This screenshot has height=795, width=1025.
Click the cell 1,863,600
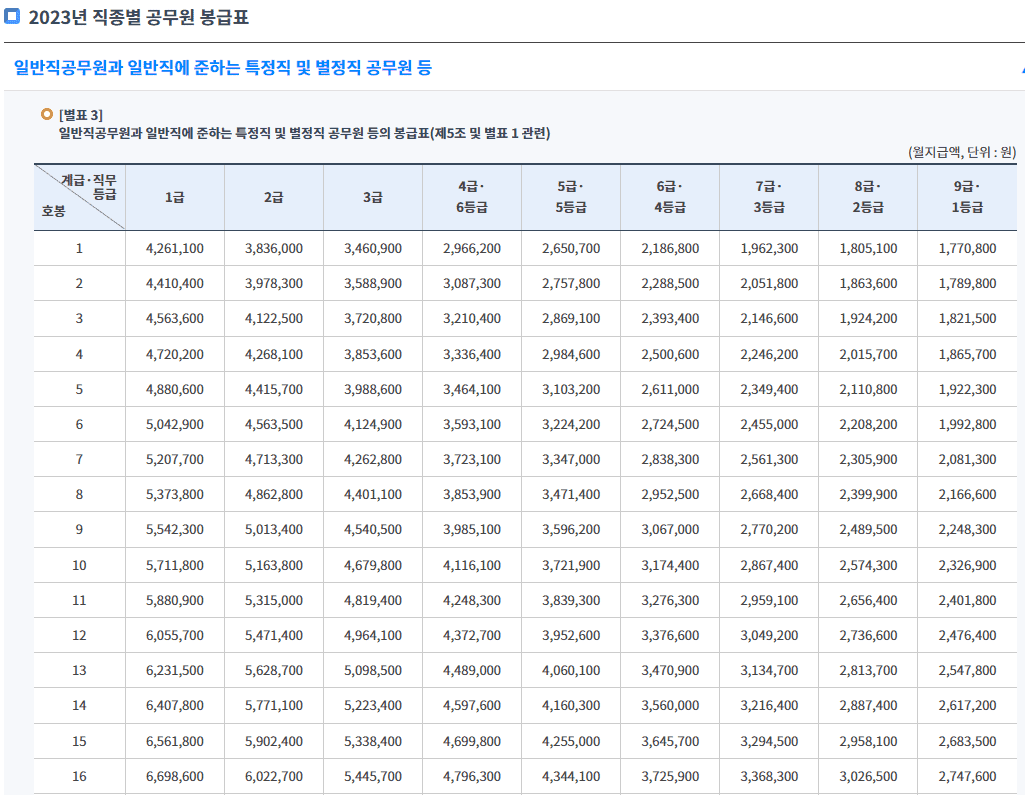pos(868,284)
